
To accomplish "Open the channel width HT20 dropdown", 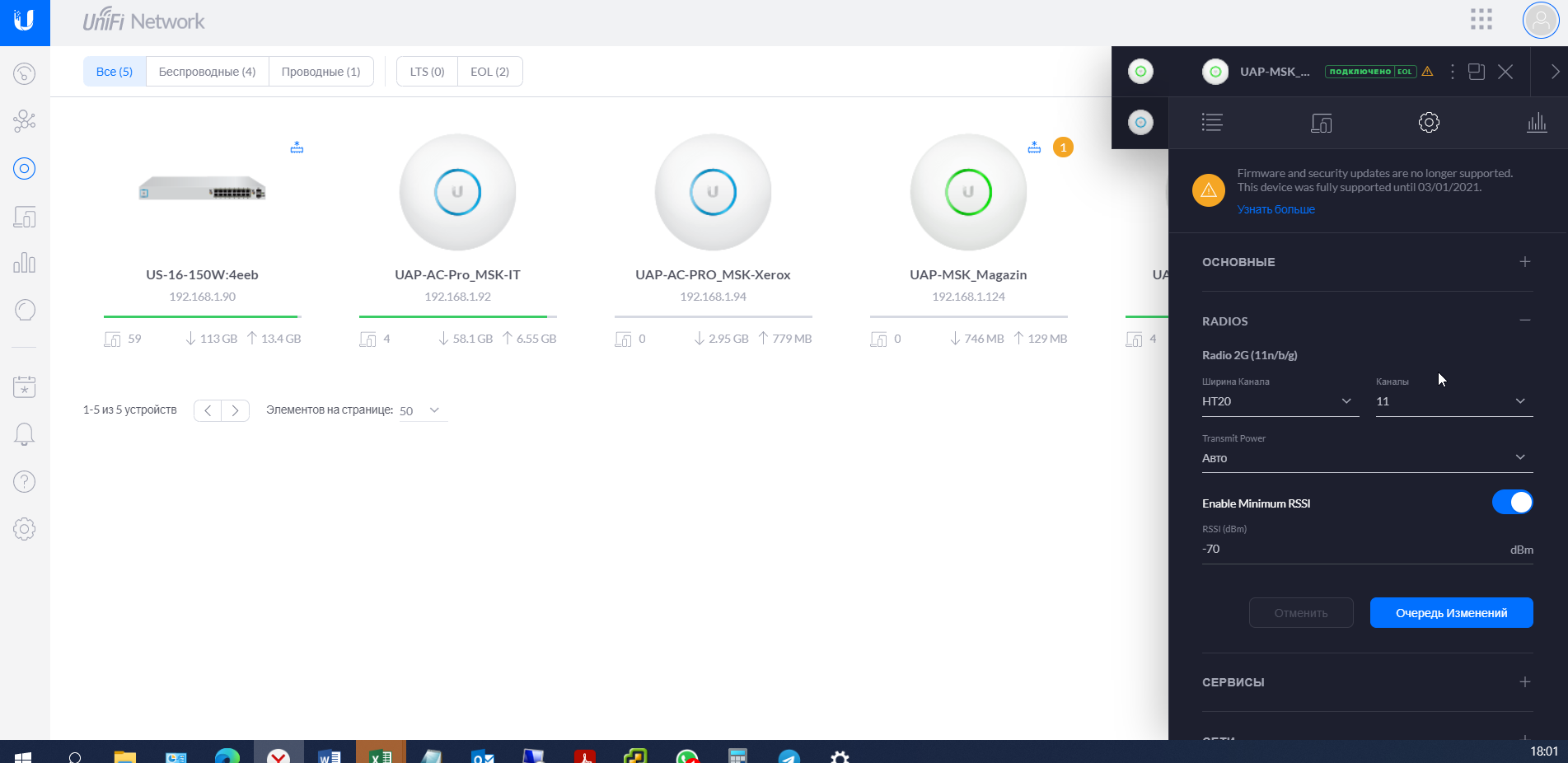I will (x=1280, y=401).
